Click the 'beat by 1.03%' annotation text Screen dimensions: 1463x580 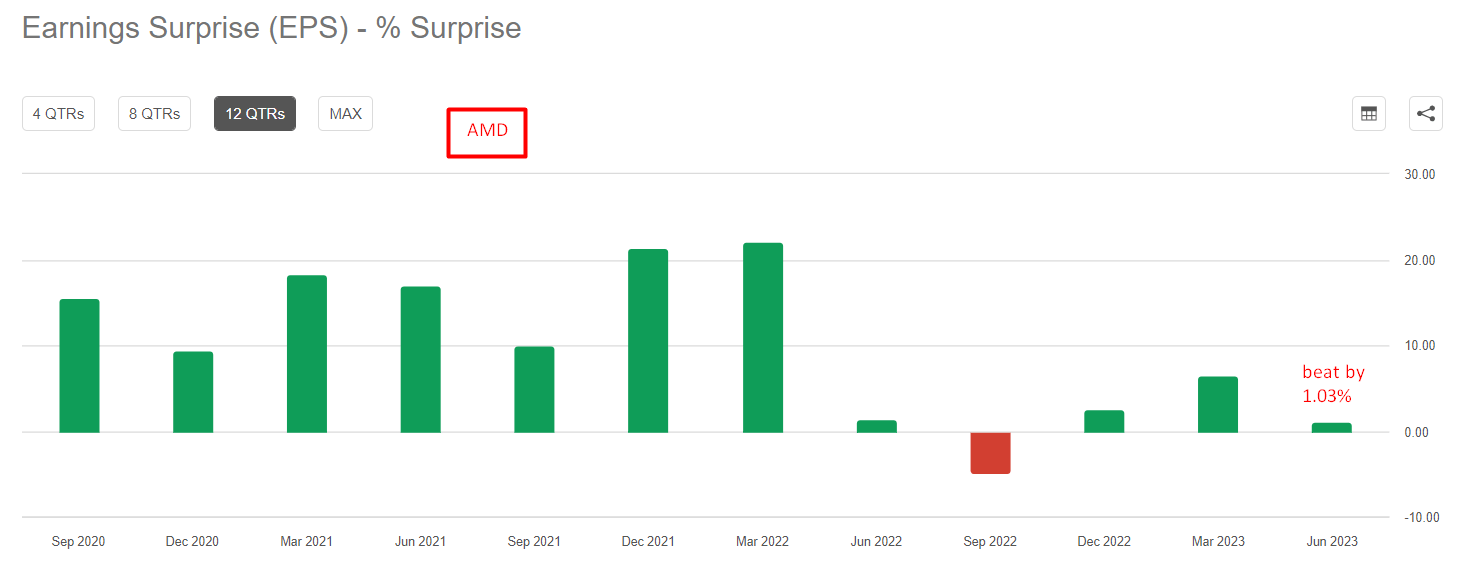pos(1334,383)
